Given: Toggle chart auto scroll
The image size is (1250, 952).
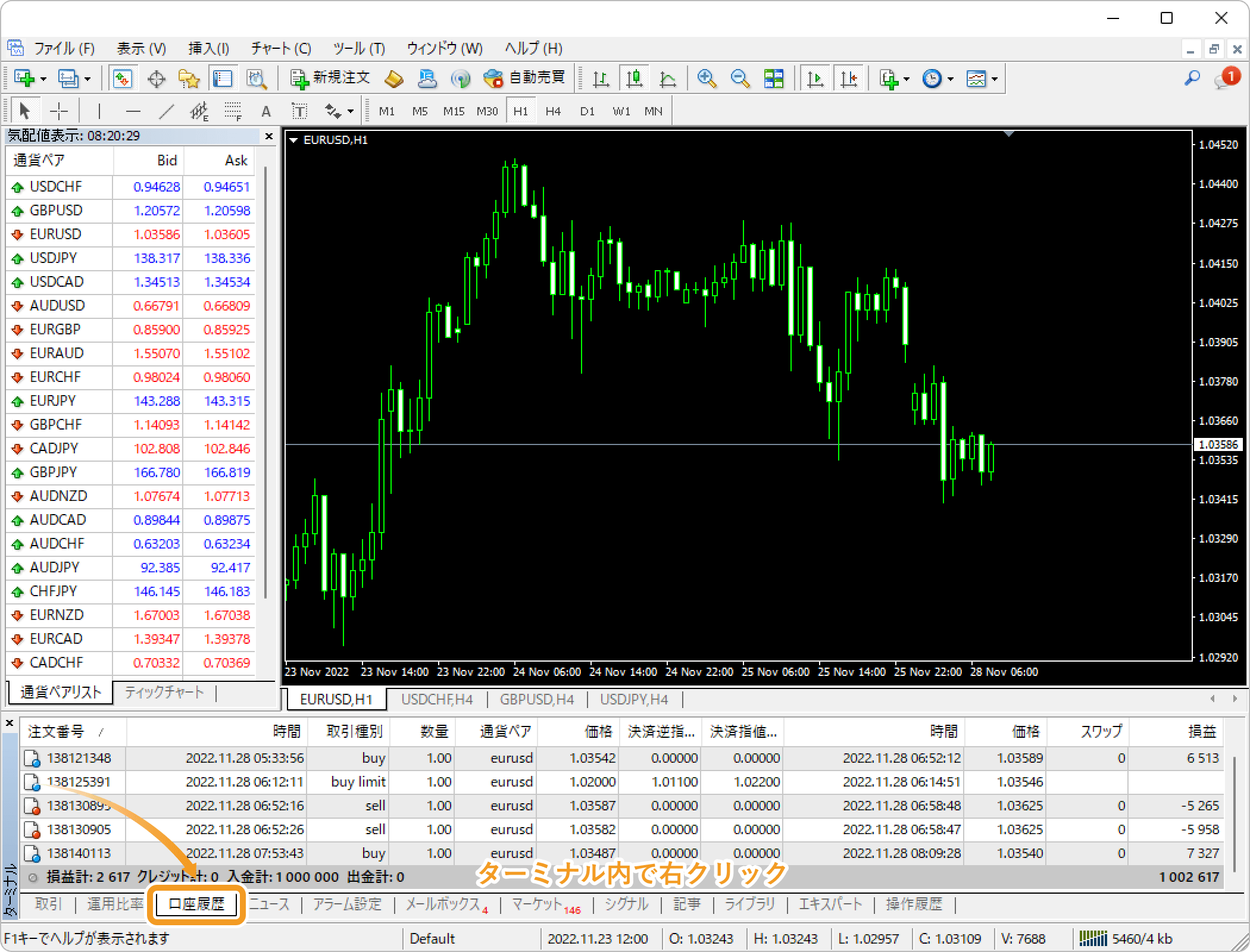Looking at the screenshot, I should coord(815,79).
